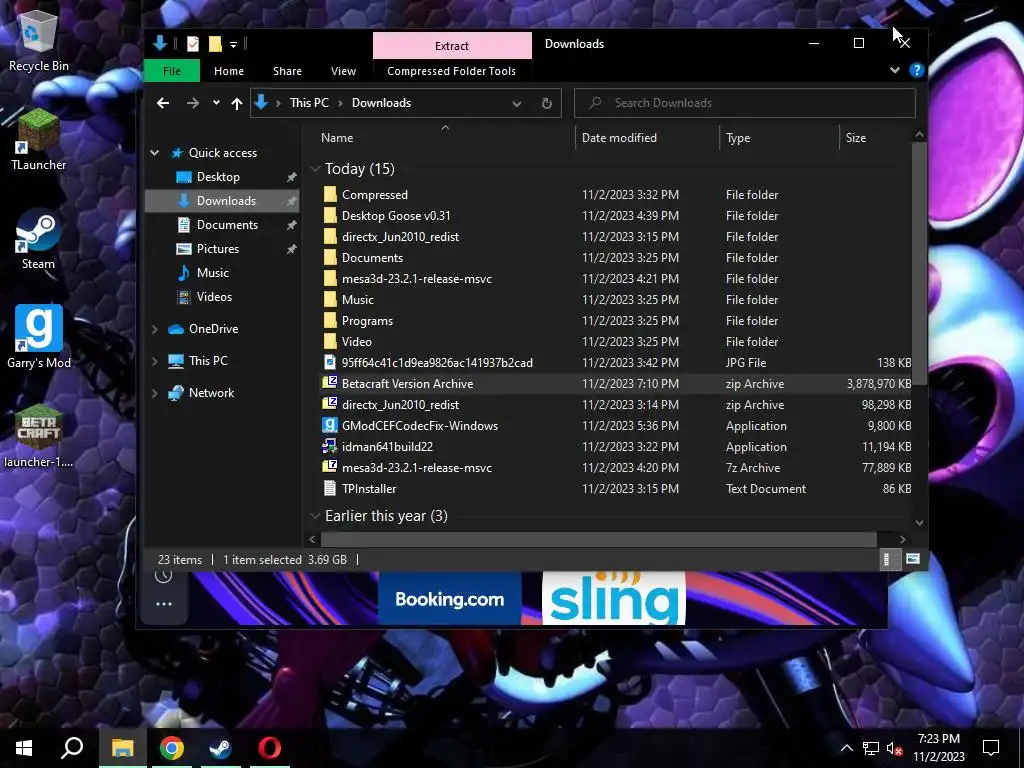1024x768 pixels.
Task: Expand the This PC tree node
Action: [x=155, y=361]
